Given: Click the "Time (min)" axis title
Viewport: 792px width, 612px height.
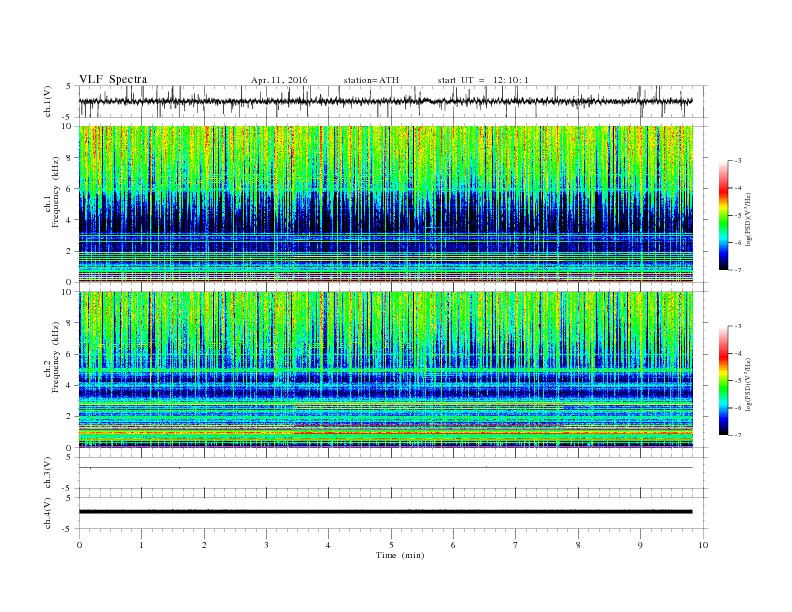Looking at the screenshot, I should pyautogui.click(x=400, y=555).
